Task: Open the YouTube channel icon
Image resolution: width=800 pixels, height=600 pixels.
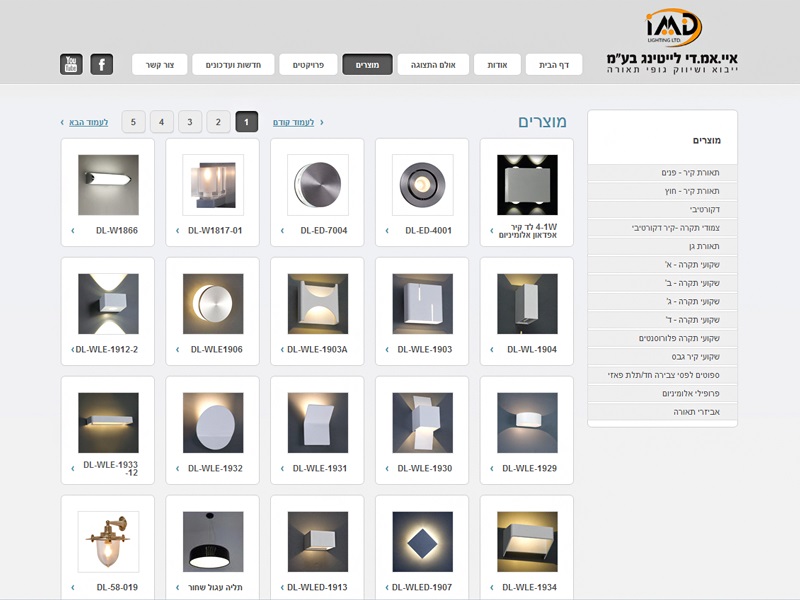Action: (71, 65)
